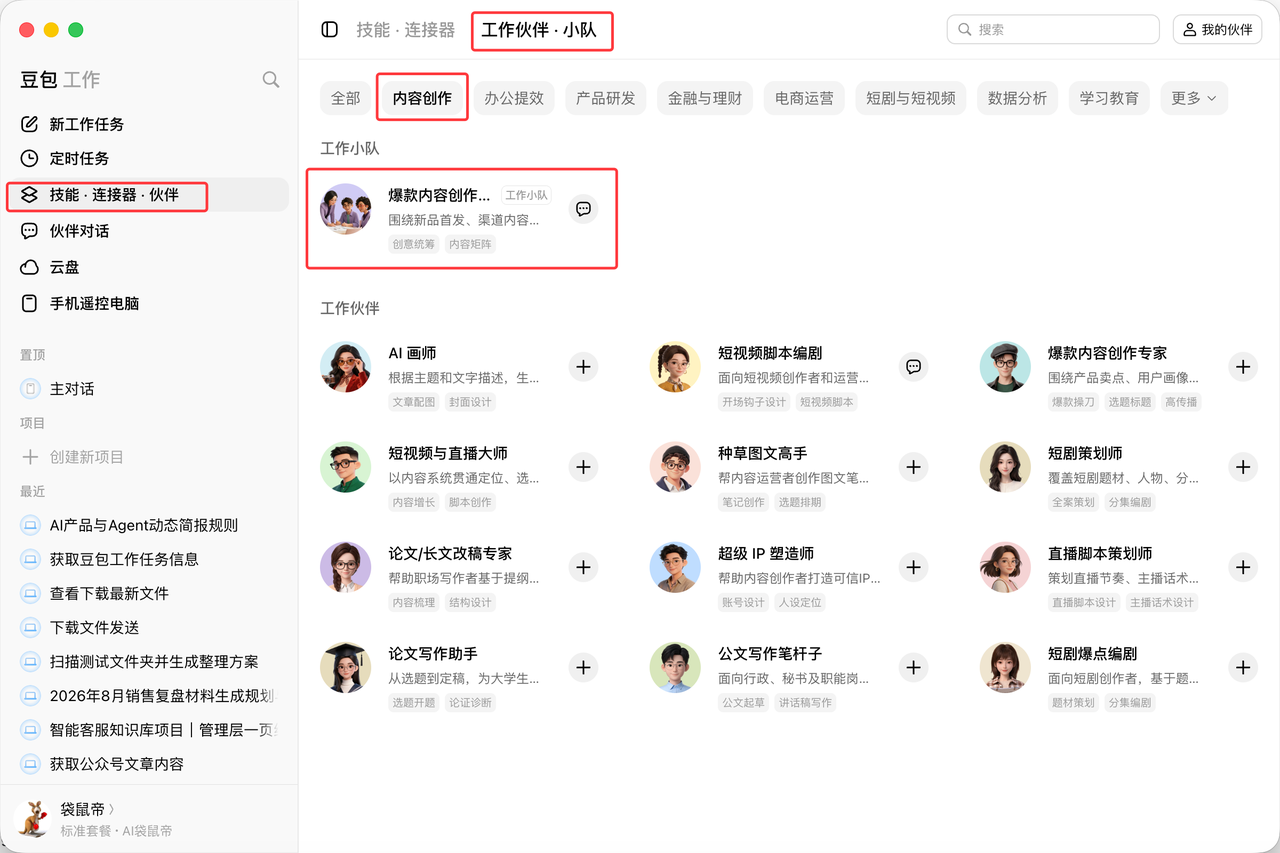Select 技能 · 连接器 · 伙伴 sidebar item
The image size is (1280, 853).
pyautogui.click(x=148, y=195)
